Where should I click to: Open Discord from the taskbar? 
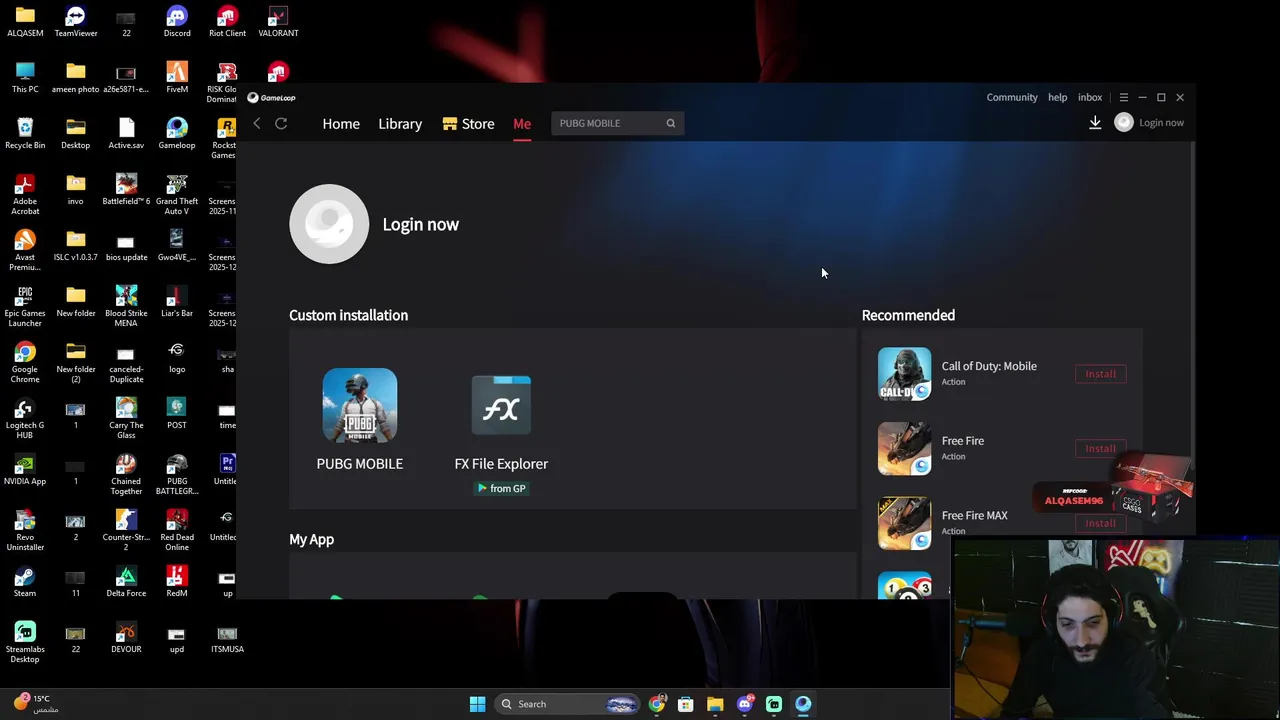(744, 704)
